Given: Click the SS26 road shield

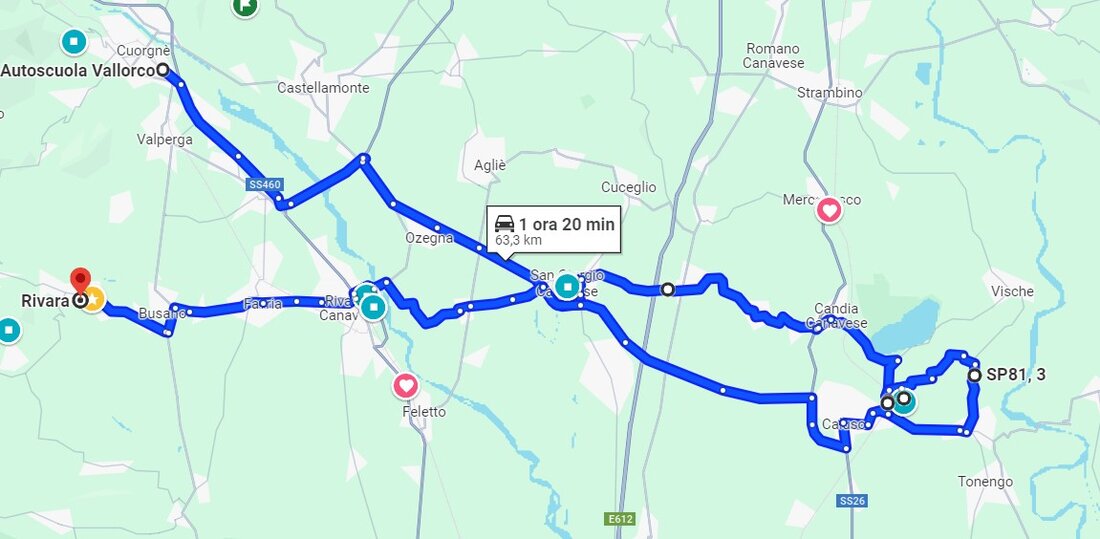Looking at the screenshot, I should [852, 501].
